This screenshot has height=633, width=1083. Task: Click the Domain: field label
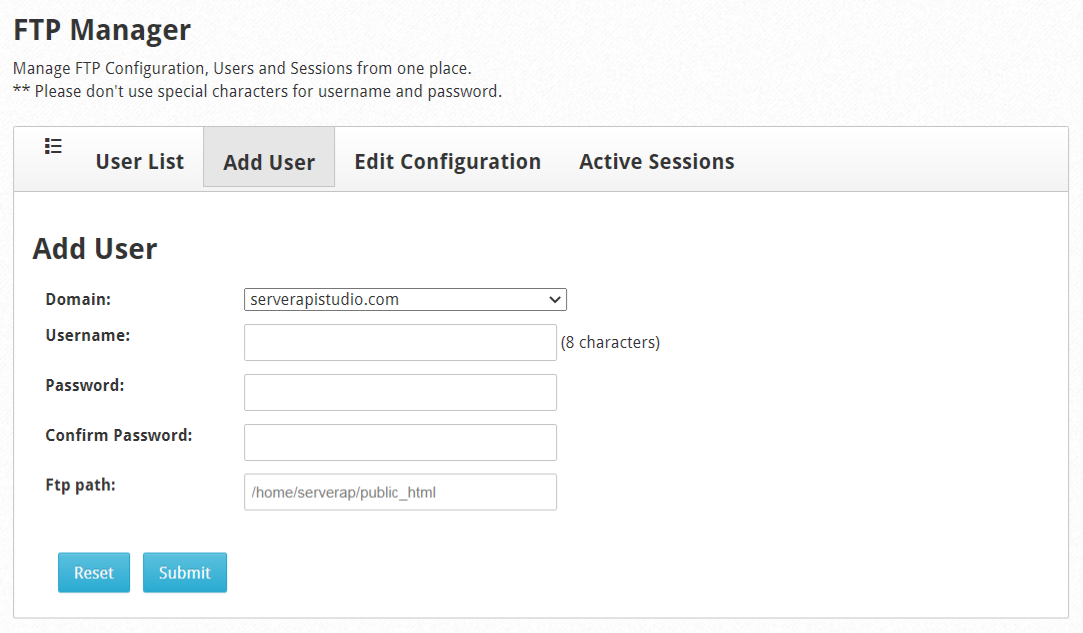[x=78, y=299]
